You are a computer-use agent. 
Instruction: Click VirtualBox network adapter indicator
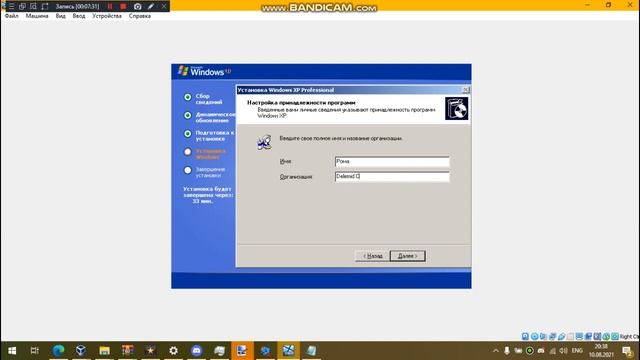click(x=552, y=336)
